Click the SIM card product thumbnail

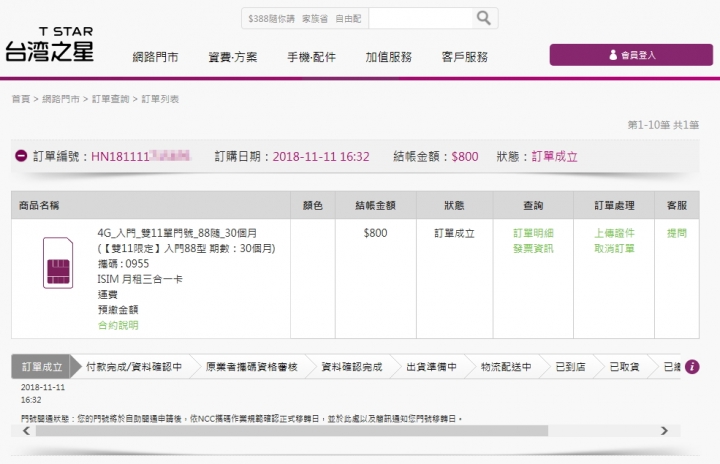58,263
